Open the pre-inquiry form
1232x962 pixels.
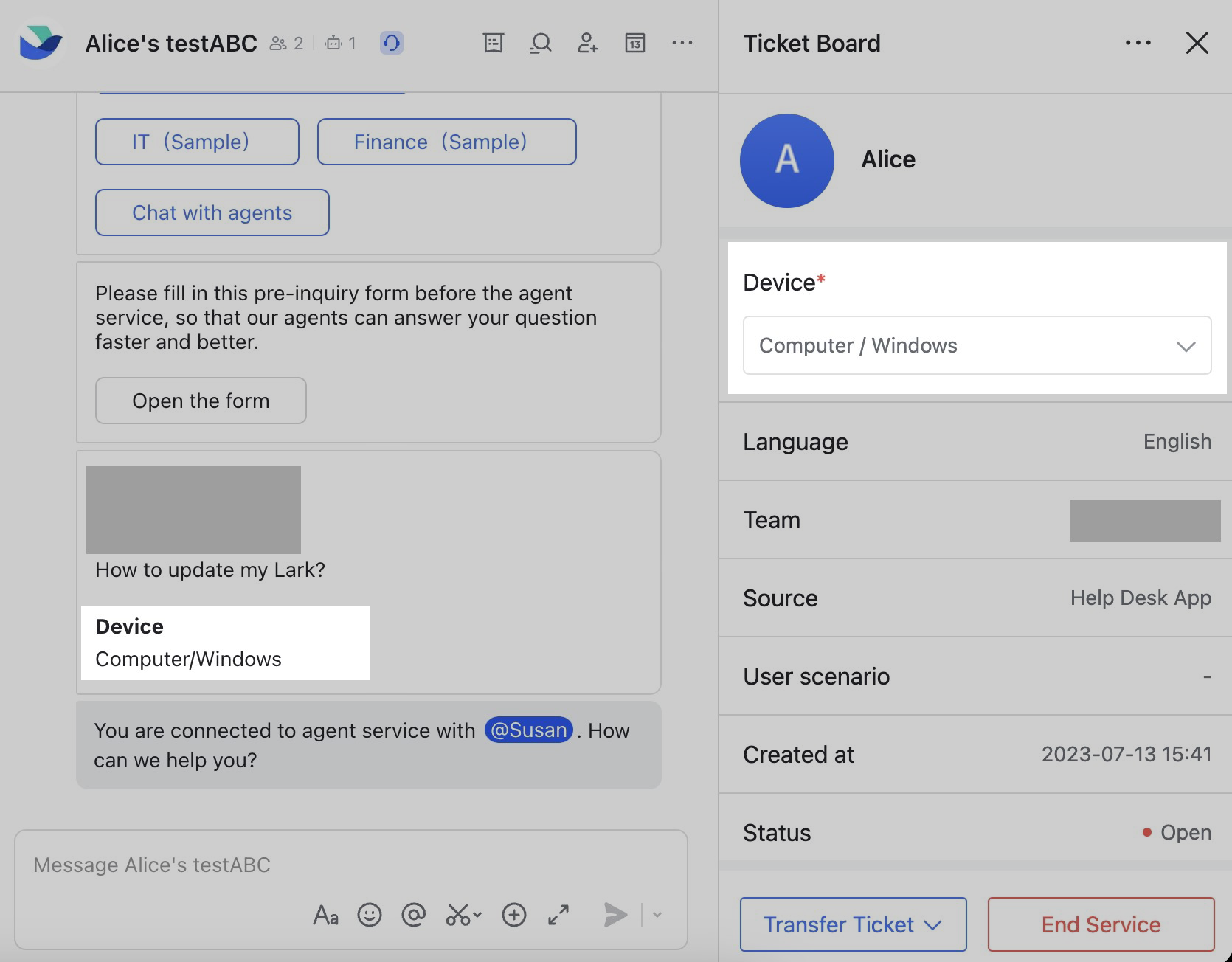click(200, 401)
